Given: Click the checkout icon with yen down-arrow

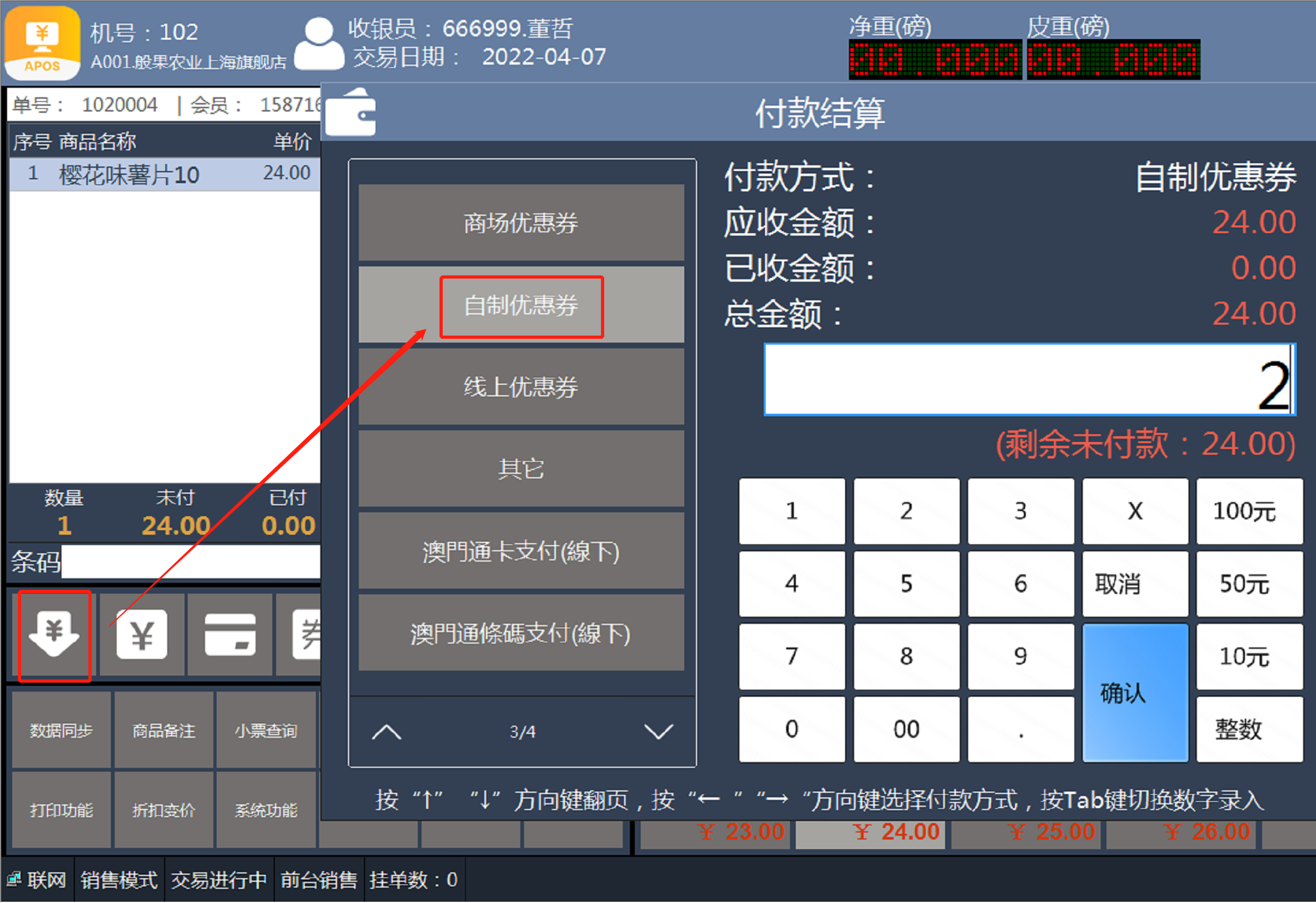Looking at the screenshot, I should pyautogui.click(x=54, y=635).
